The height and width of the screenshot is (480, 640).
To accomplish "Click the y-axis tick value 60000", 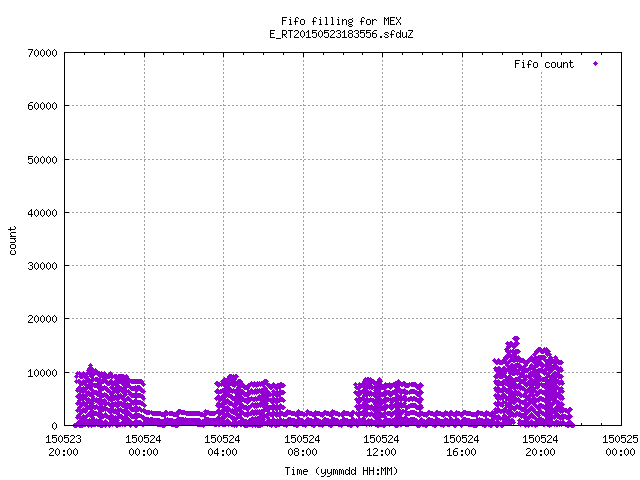I will click(x=42, y=106).
